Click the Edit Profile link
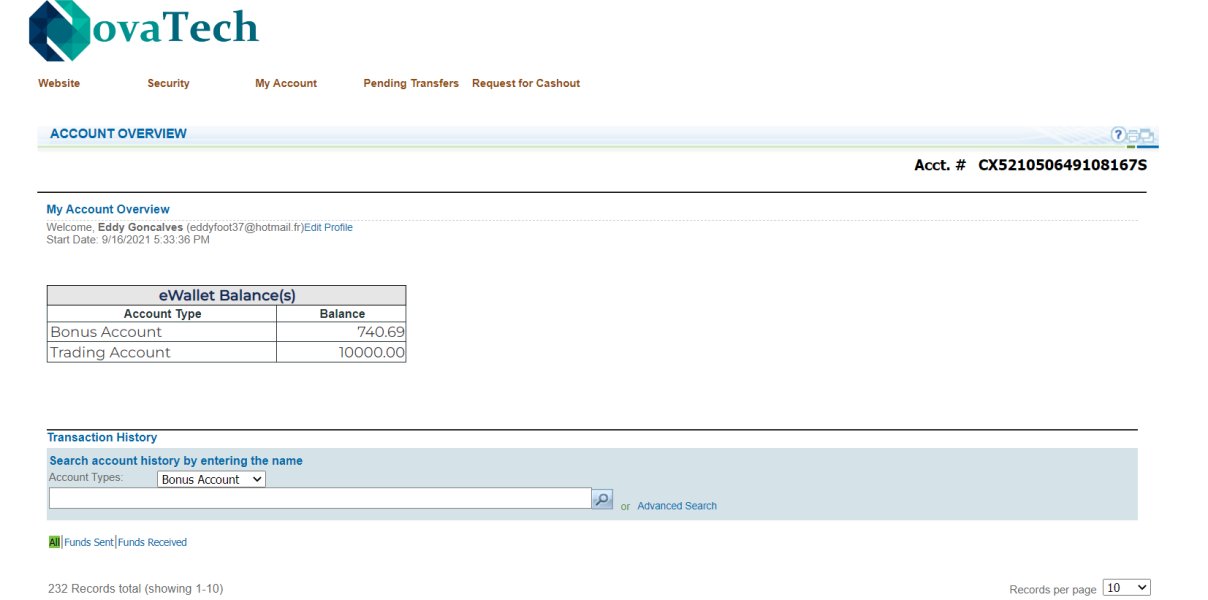This screenshot has height=600, width=1208. click(x=328, y=228)
